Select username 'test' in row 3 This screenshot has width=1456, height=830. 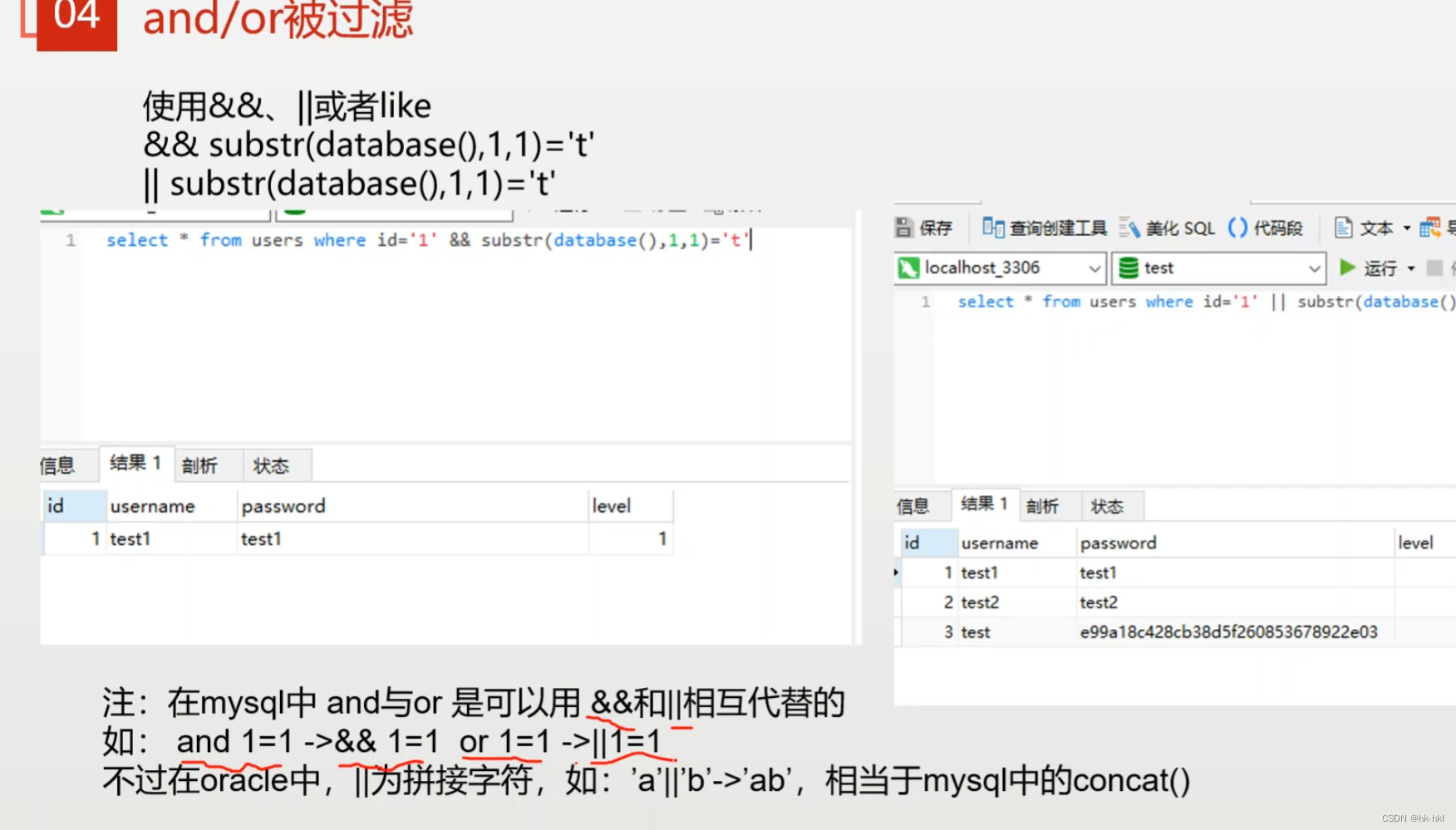1016,632
